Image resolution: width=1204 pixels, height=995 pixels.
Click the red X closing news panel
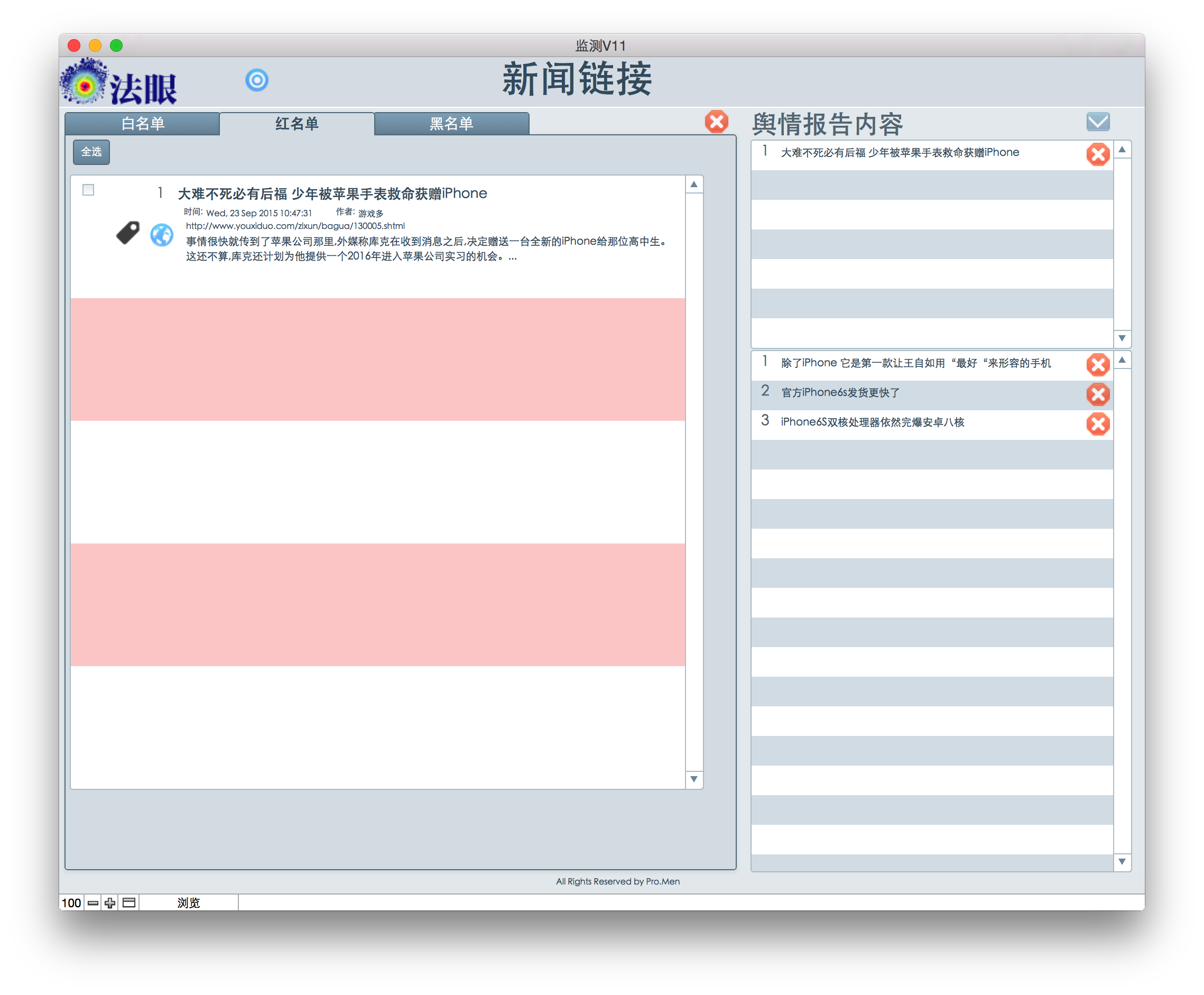tap(716, 122)
